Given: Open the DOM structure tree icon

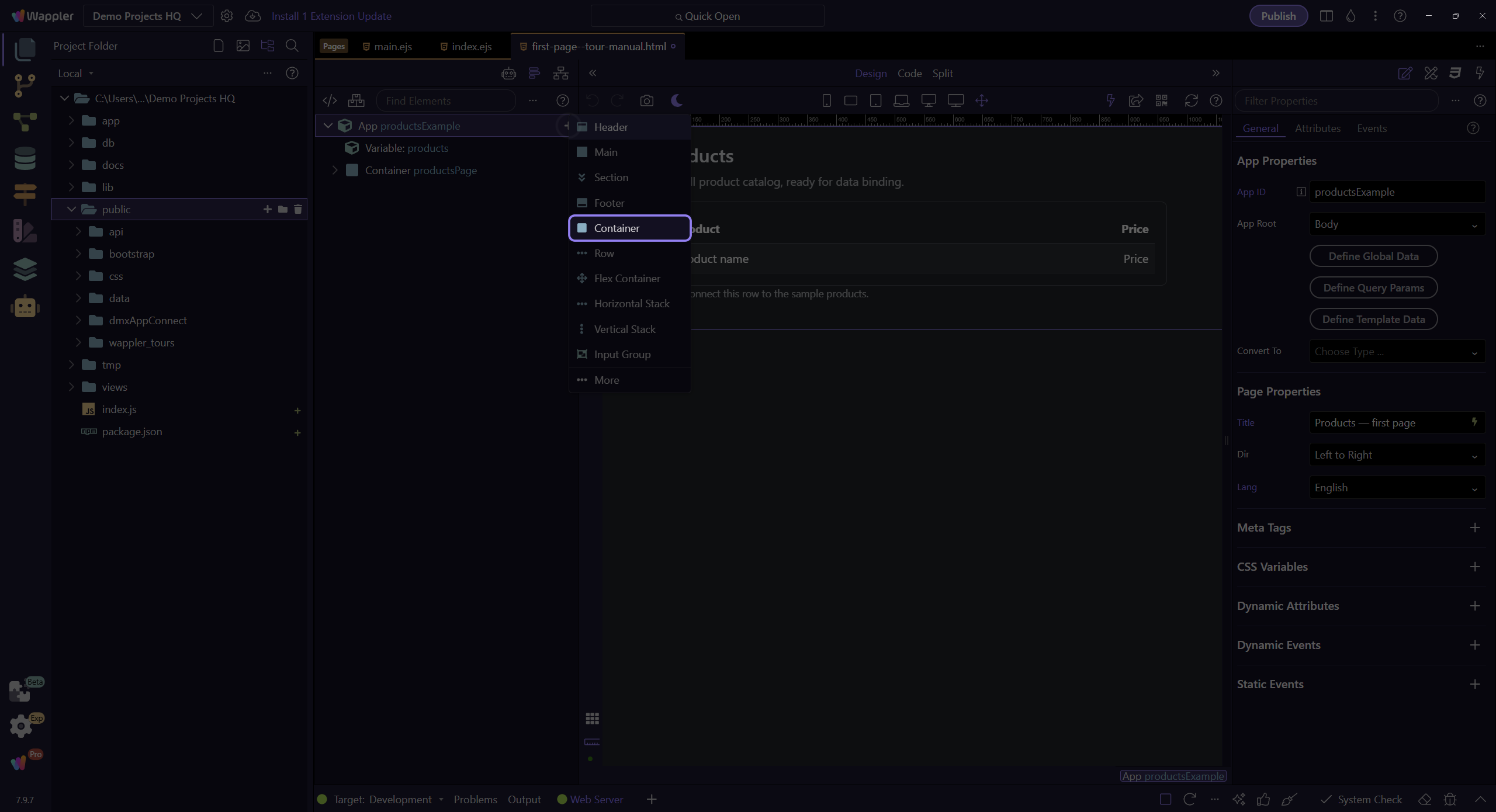Looking at the screenshot, I should tap(560, 73).
